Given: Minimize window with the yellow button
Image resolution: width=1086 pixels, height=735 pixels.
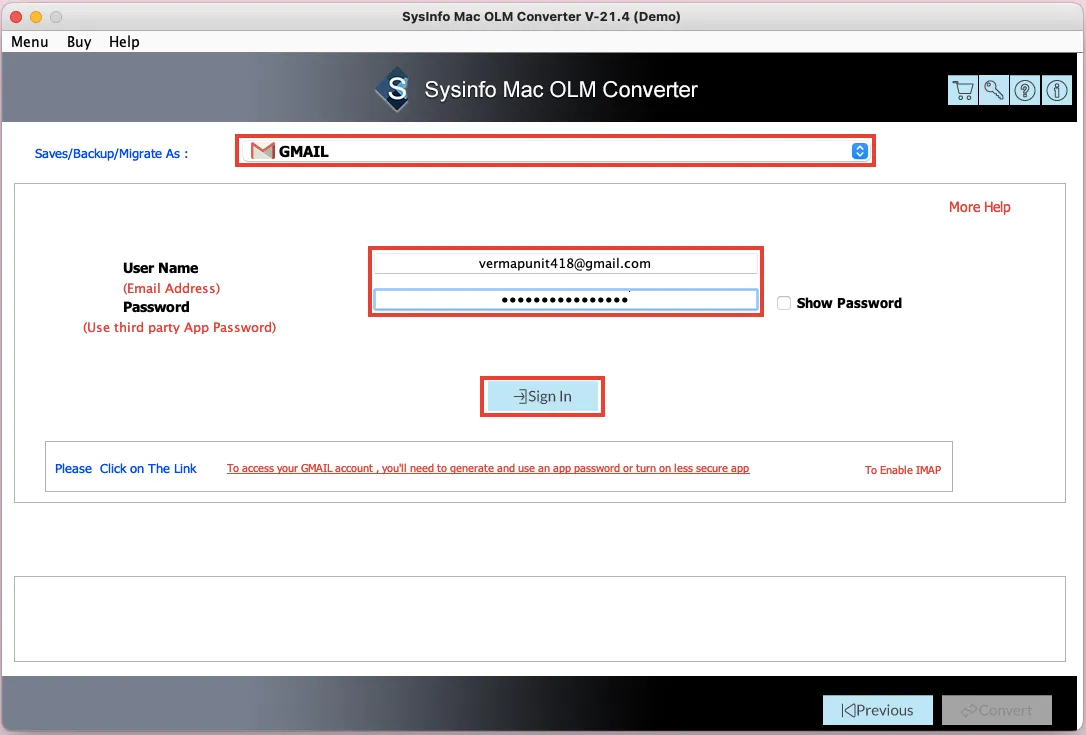Looking at the screenshot, I should (36, 17).
